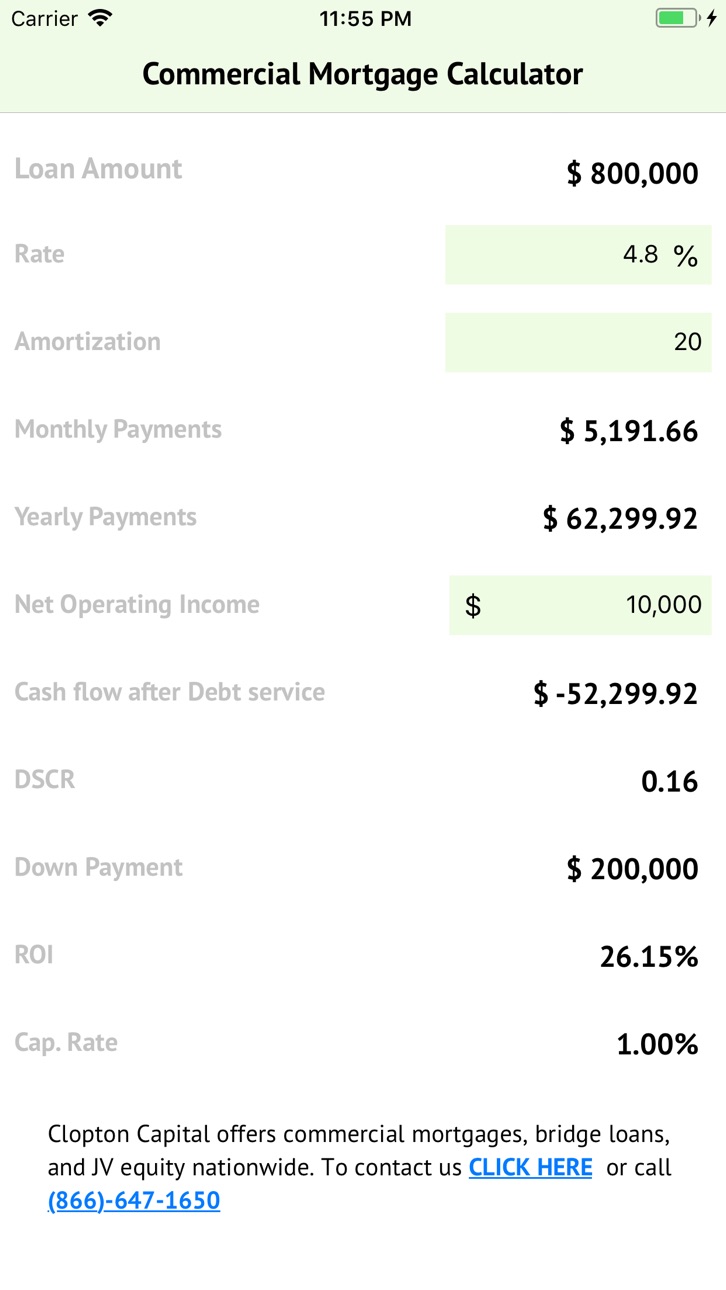Select the DSCR value 0.16

pyautogui.click(x=670, y=781)
